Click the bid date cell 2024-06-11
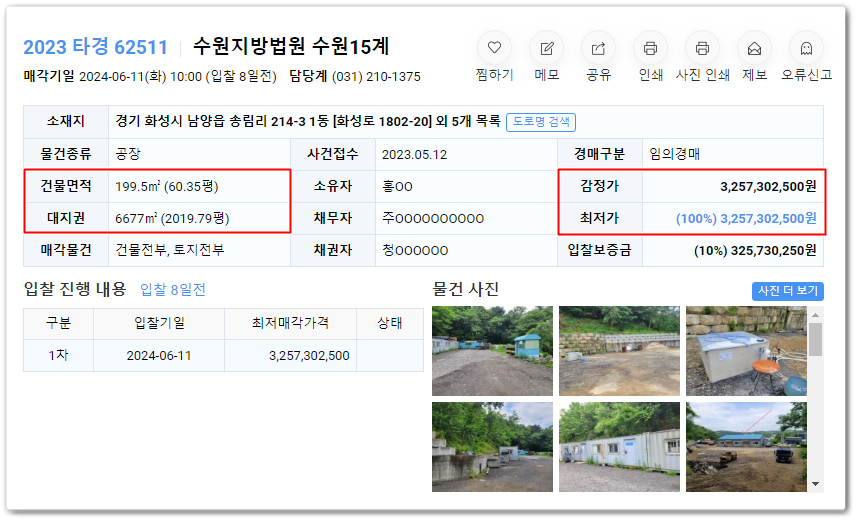This screenshot has height=522, width=858. tap(159, 356)
